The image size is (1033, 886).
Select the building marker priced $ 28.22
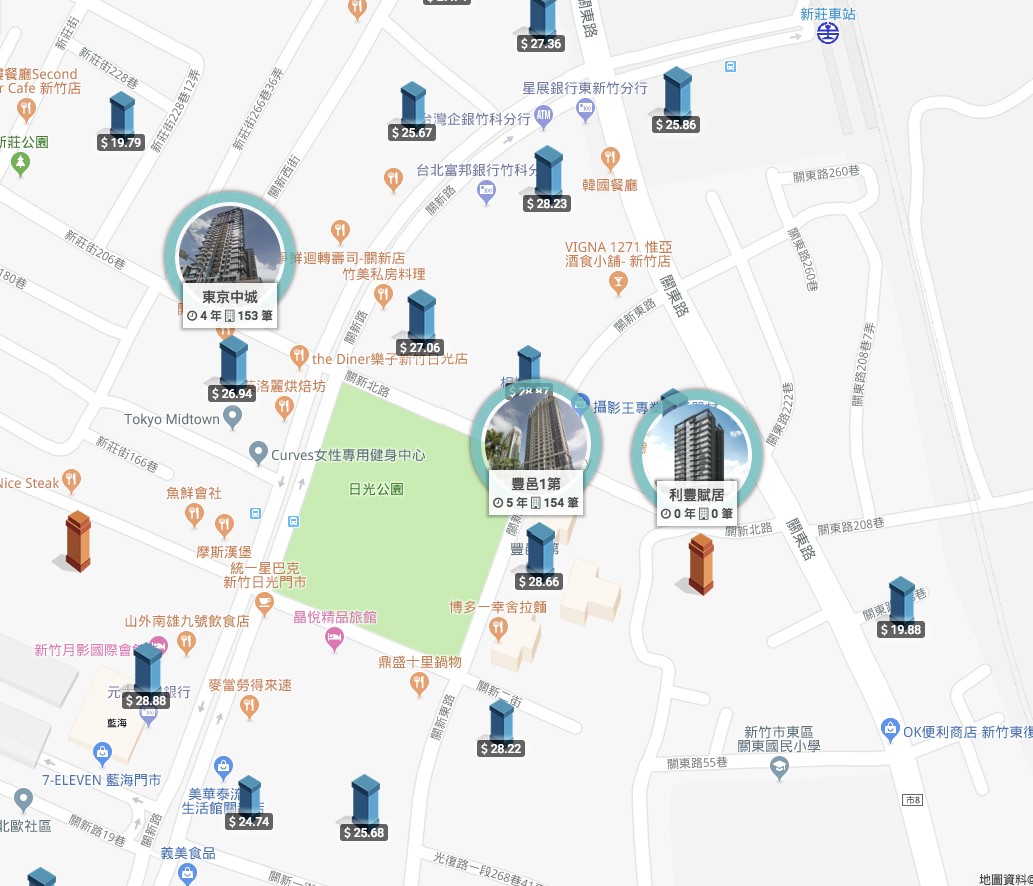tap(501, 729)
